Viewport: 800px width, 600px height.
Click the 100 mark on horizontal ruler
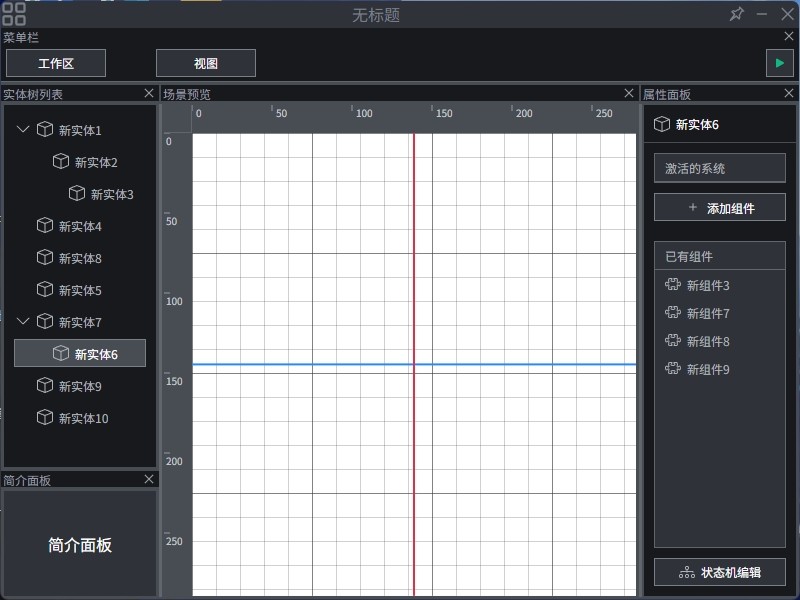[364, 113]
